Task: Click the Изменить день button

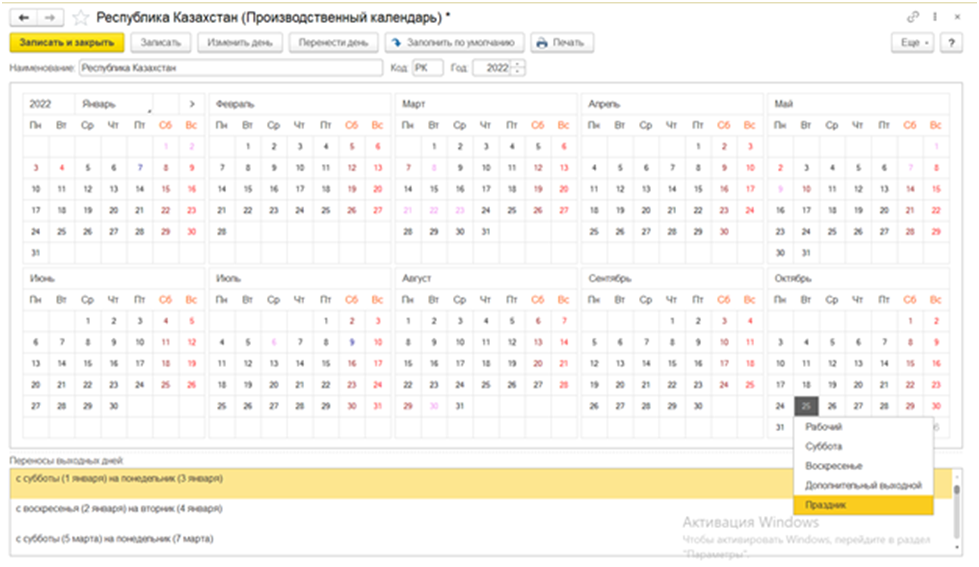Action: coord(240,43)
